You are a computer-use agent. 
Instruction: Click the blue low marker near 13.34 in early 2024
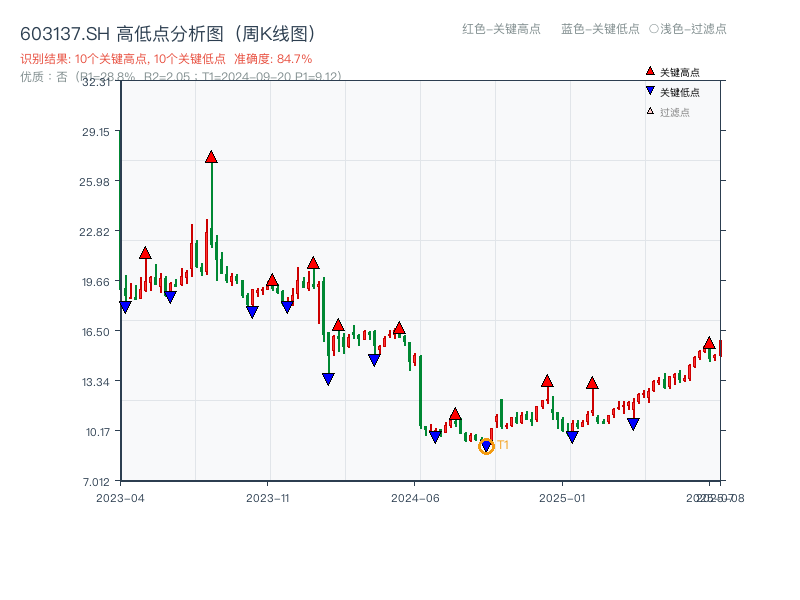coord(329,379)
